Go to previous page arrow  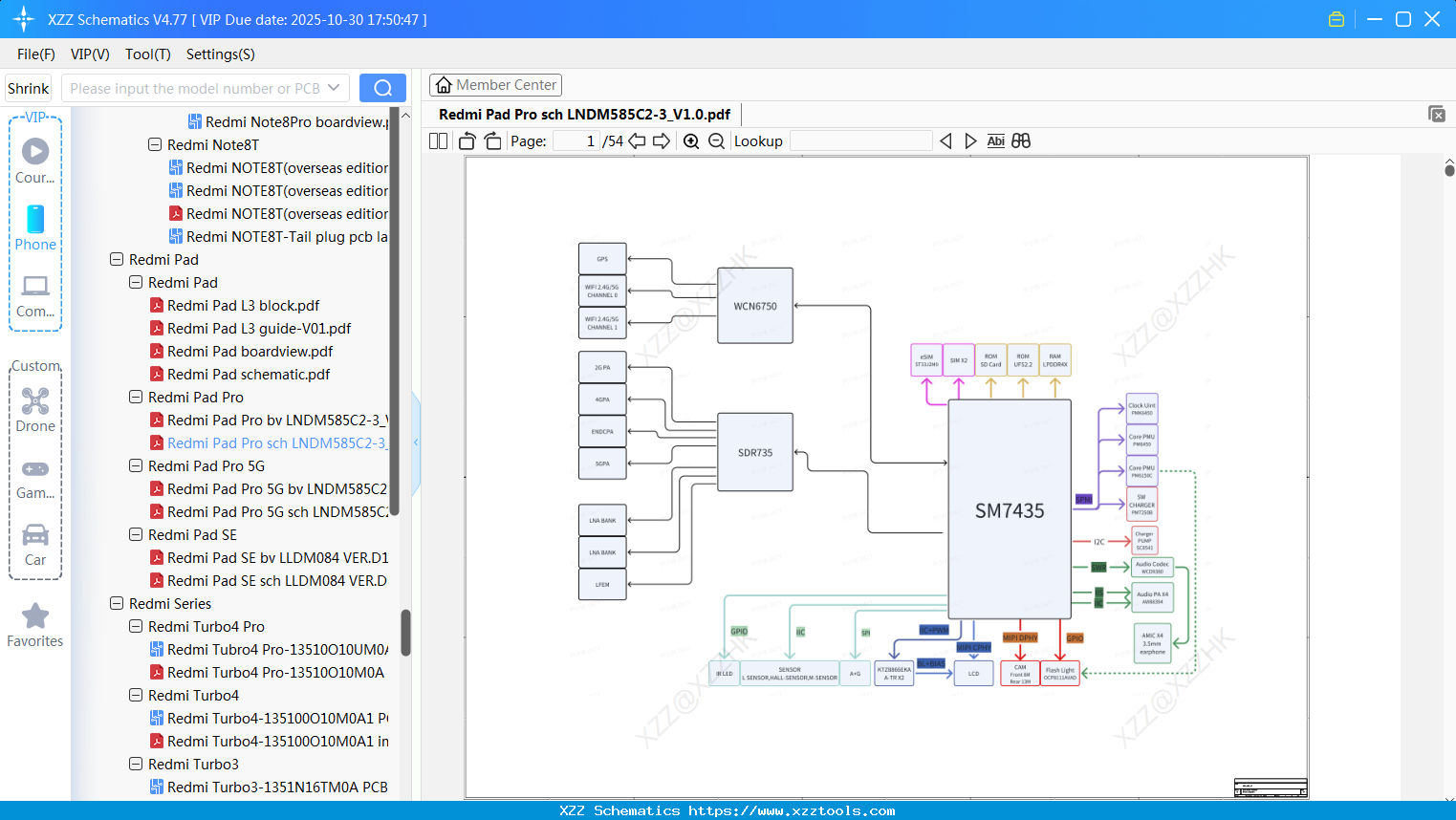[637, 141]
